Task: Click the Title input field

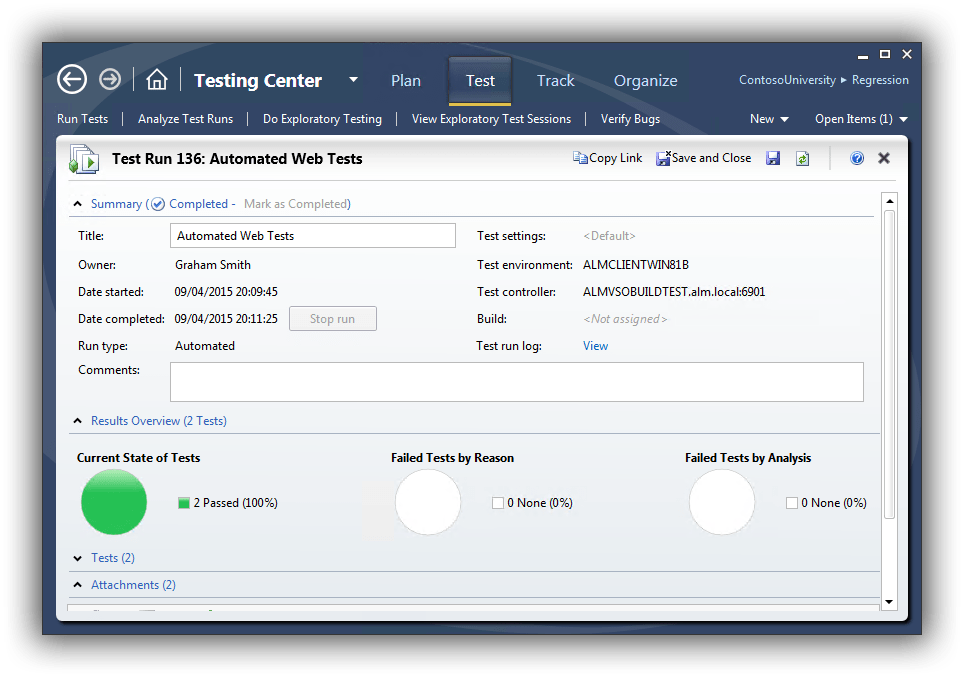Action: (313, 236)
